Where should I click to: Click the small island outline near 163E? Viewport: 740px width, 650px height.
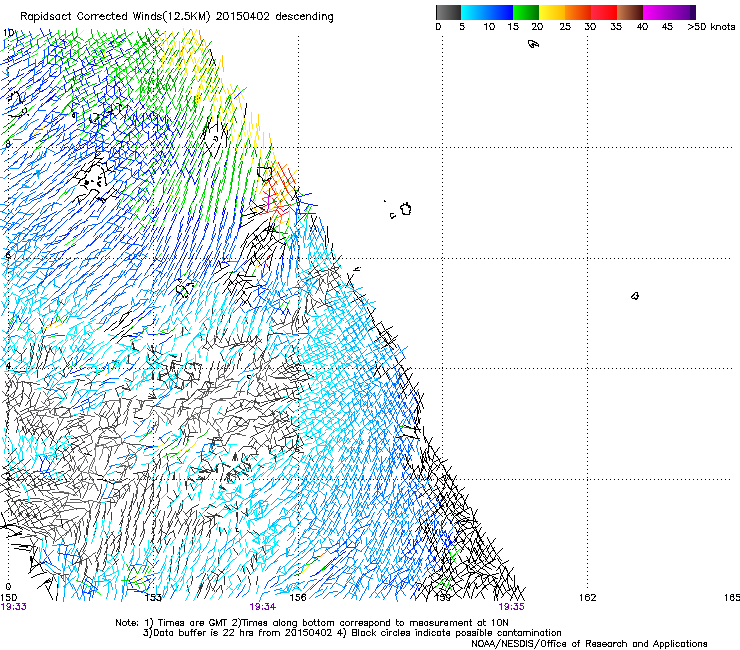[x=635, y=296]
